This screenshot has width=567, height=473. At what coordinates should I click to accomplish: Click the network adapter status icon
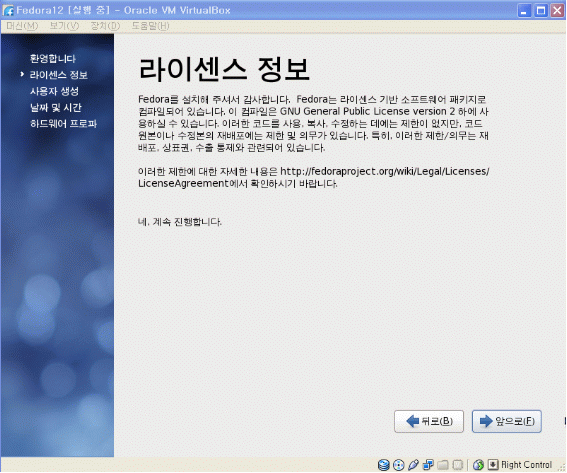428,464
